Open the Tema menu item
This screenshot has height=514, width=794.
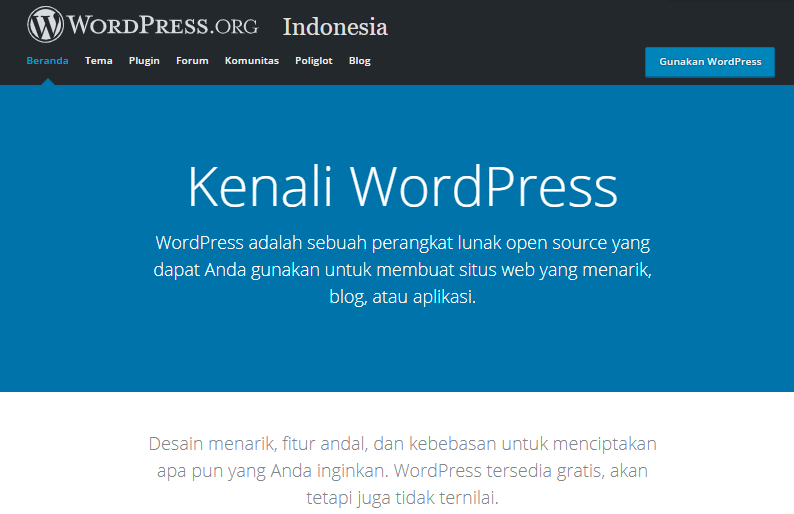coord(99,61)
